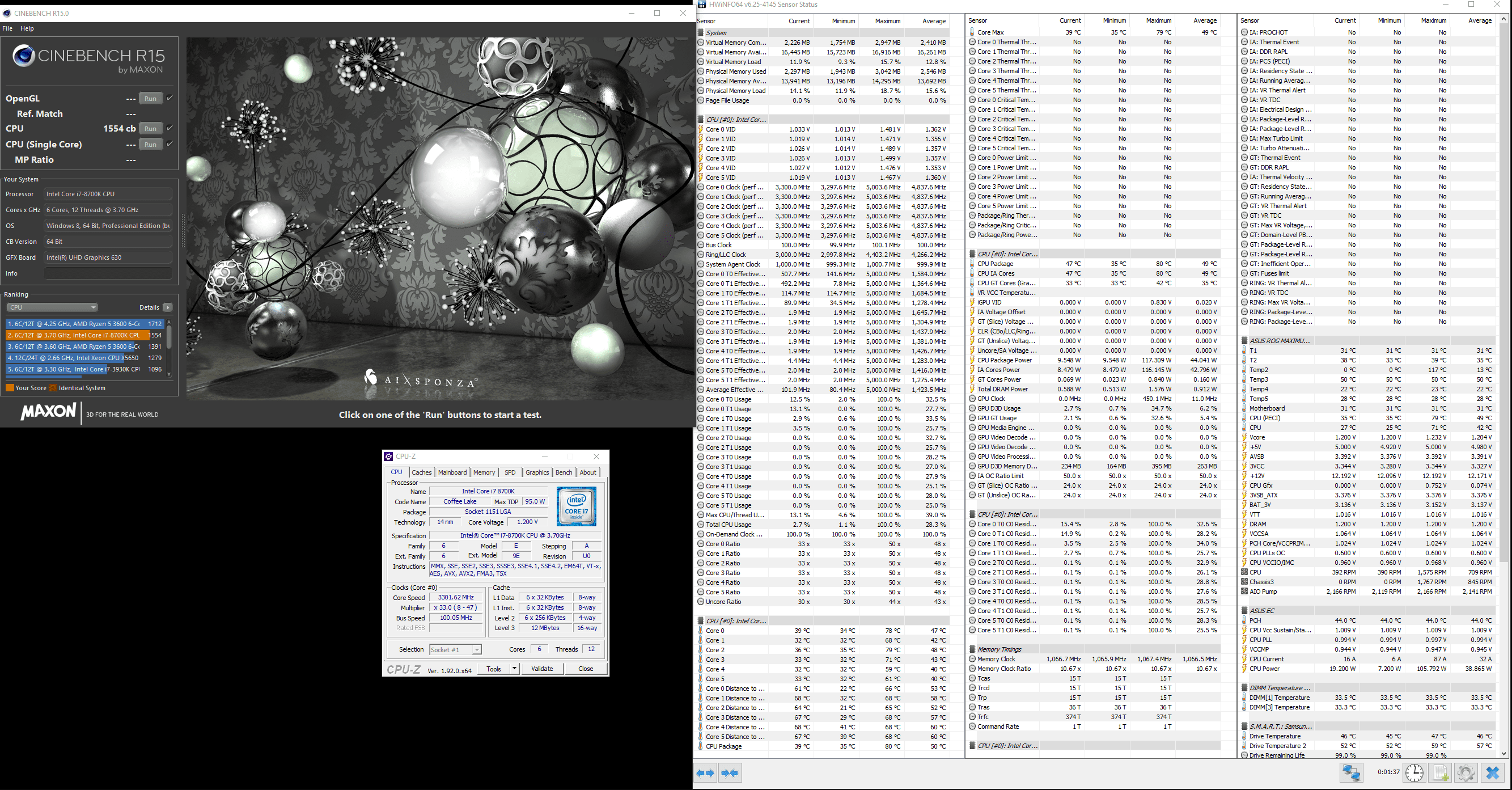Click the lightning icon on Core 0 VID row
Image resolution: width=1512 pixels, height=790 pixels.
coord(700,129)
